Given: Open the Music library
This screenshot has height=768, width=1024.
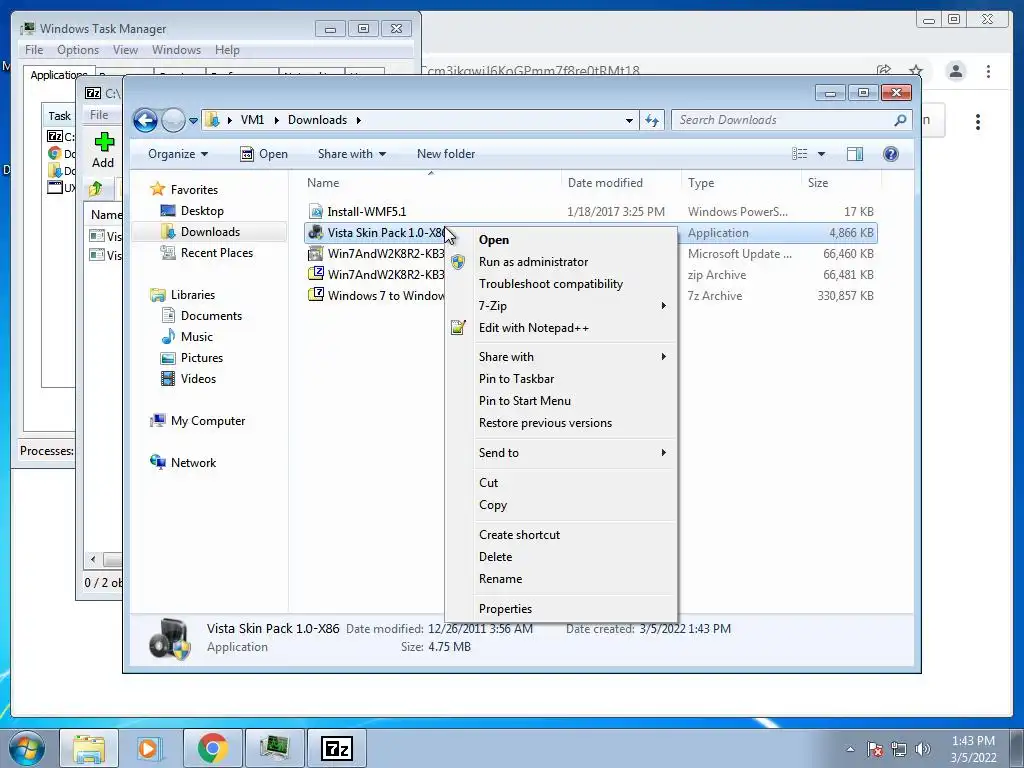Looking at the screenshot, I should 187,336.
